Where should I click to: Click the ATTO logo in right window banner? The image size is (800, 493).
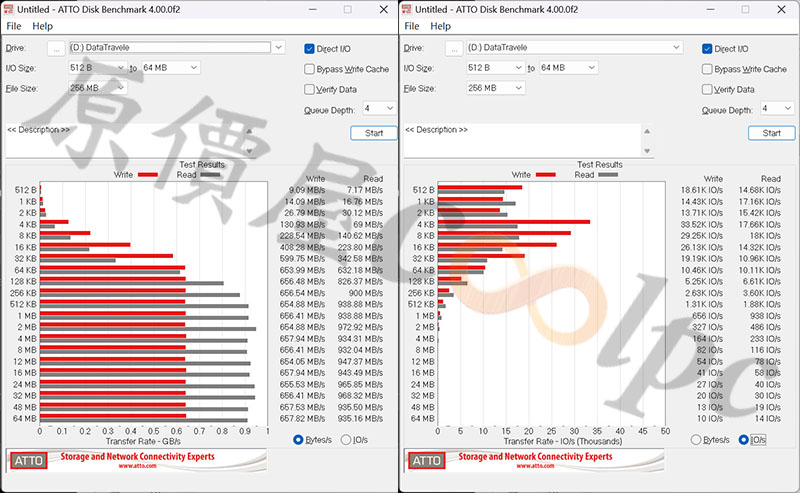point(427,460)
